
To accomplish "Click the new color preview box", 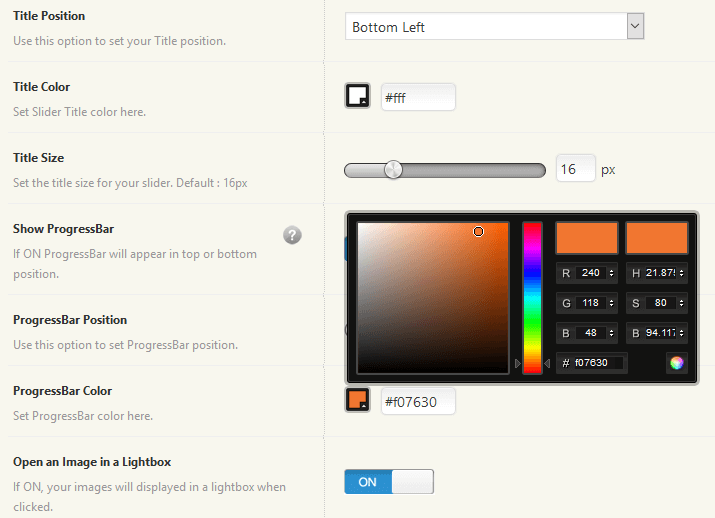I will (587, 238).
